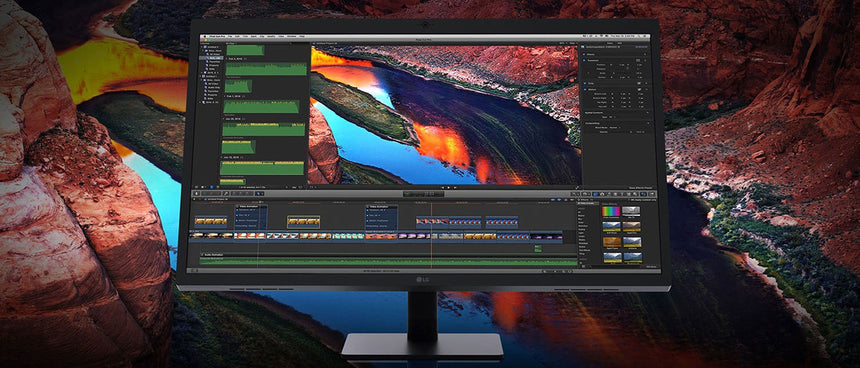Open the File menu

[x=230, y=36]
